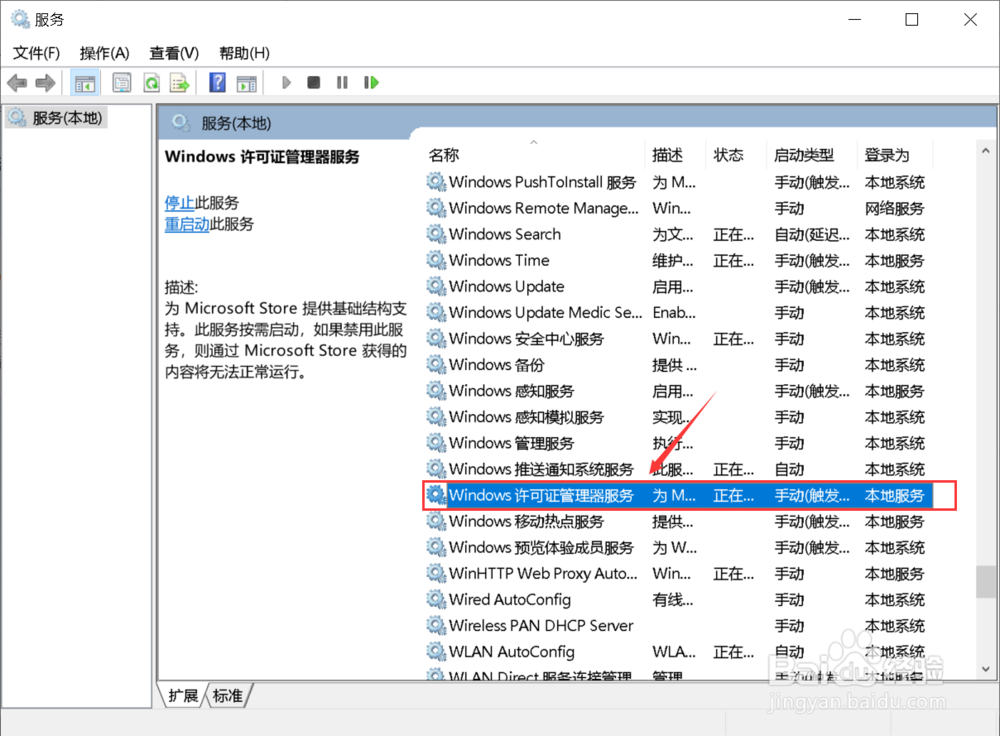Viewport: 1000px width, 736px height.
Task: Toggle the Action pane toolbar icon
Action: click(246, 83)
